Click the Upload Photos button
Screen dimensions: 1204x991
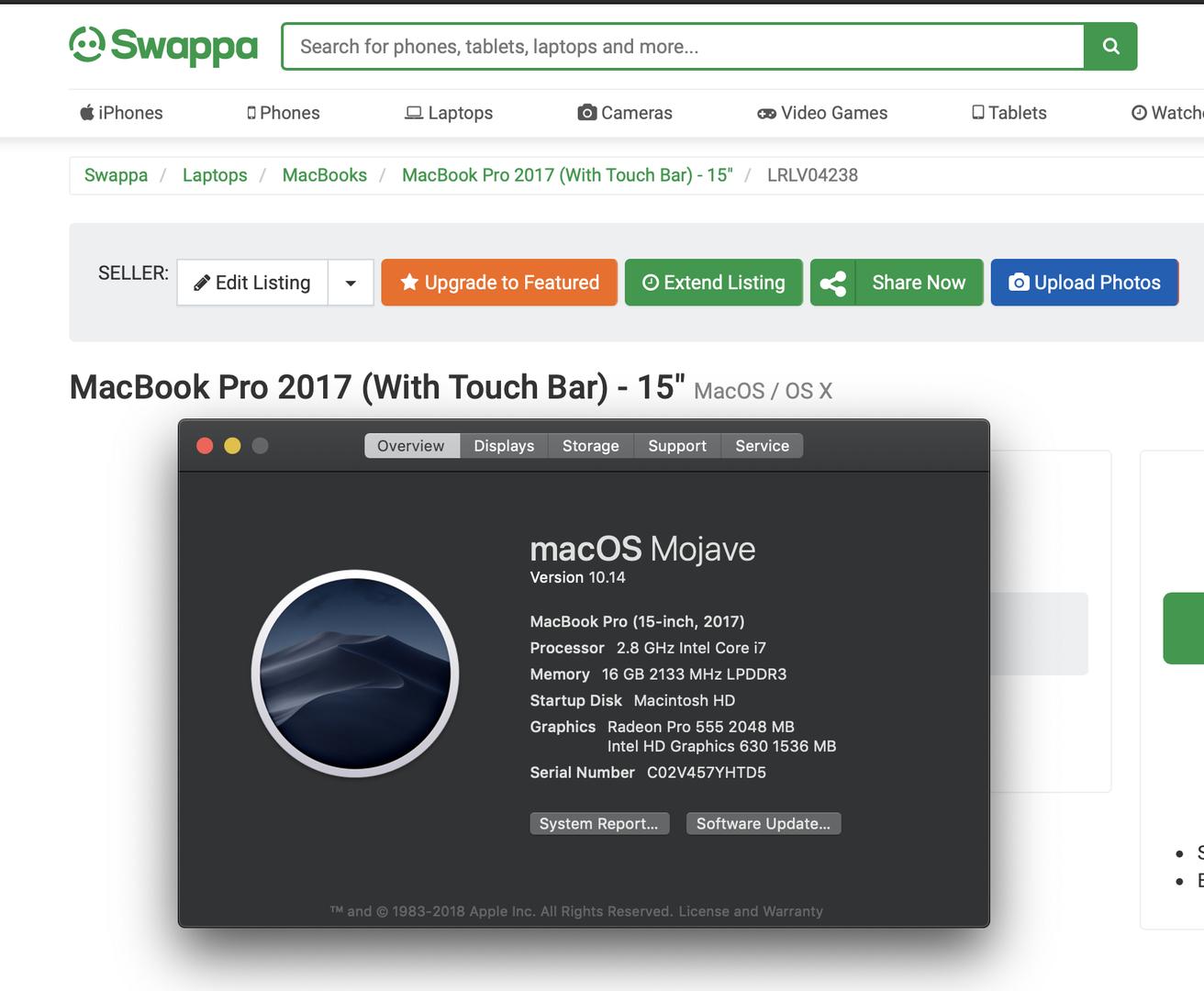1085,283
